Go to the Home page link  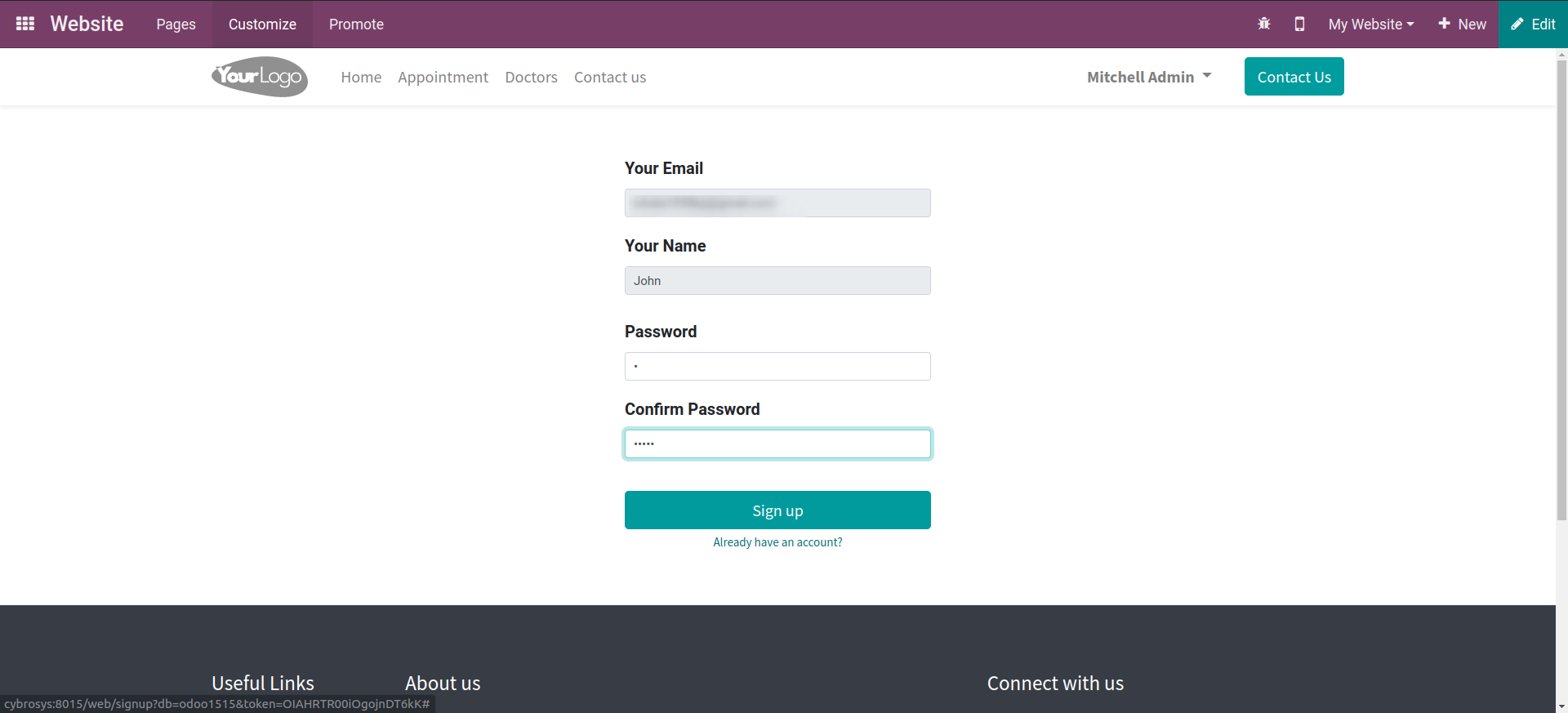[x=361, y=77]
